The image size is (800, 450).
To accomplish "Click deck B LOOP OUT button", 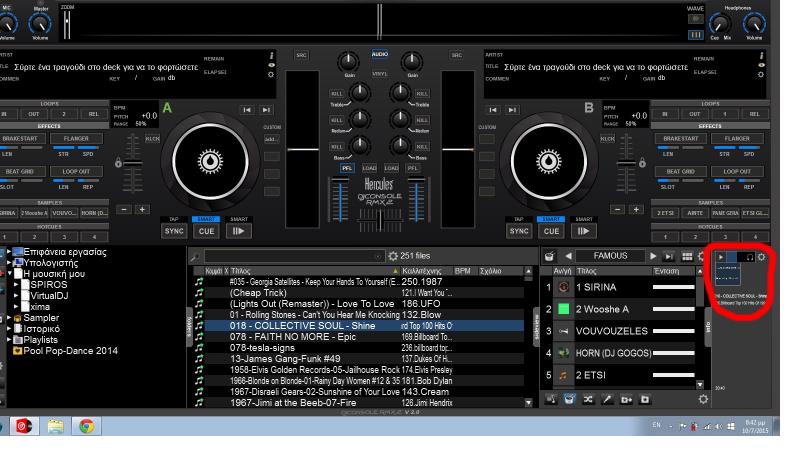I will [x=737, y=171].
